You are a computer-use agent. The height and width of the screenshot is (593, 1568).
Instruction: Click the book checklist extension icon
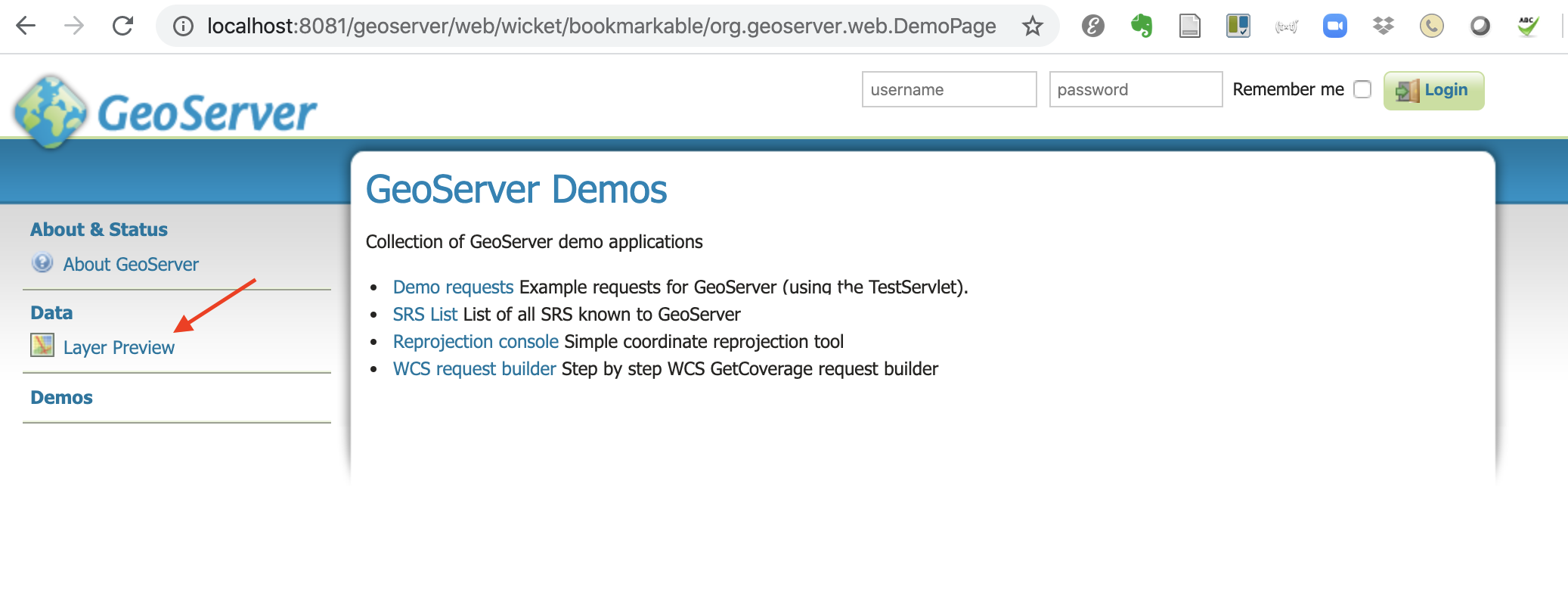1238,26
